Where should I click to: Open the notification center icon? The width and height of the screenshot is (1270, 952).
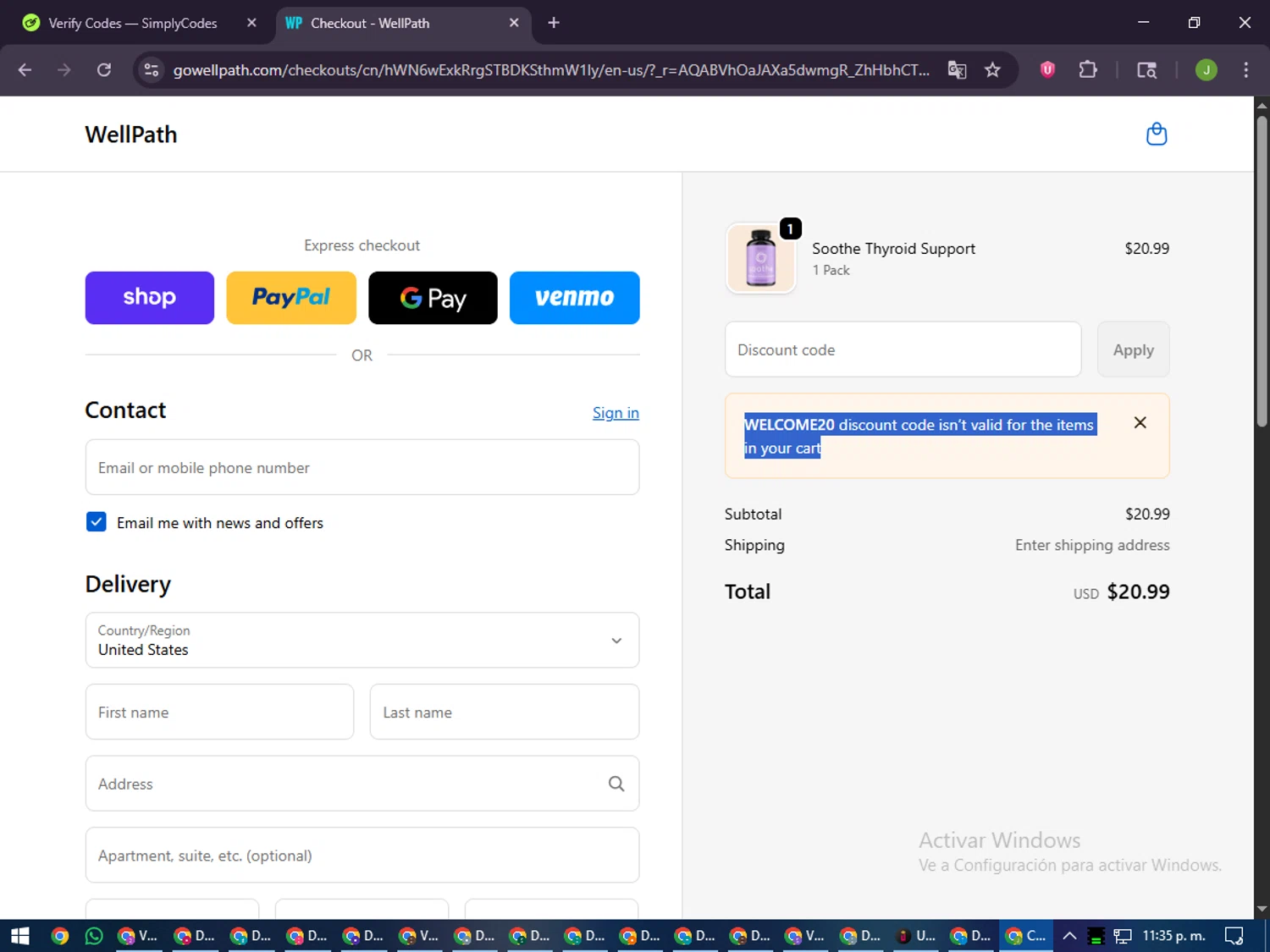[x=1234, y=935]
